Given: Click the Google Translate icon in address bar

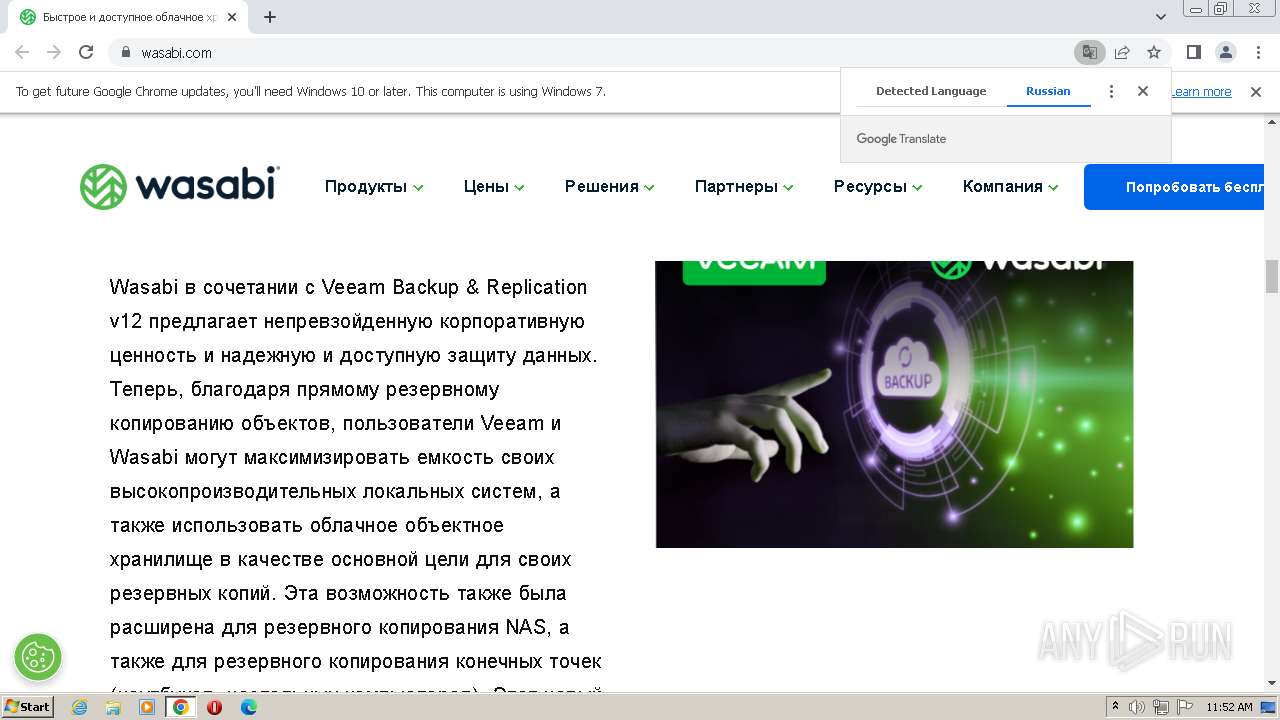Looking at the screenshot, I should [1089, 52].
